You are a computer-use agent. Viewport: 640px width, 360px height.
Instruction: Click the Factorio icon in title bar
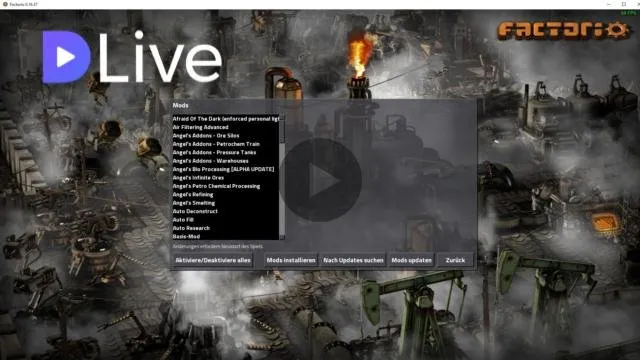click(5, 4)
